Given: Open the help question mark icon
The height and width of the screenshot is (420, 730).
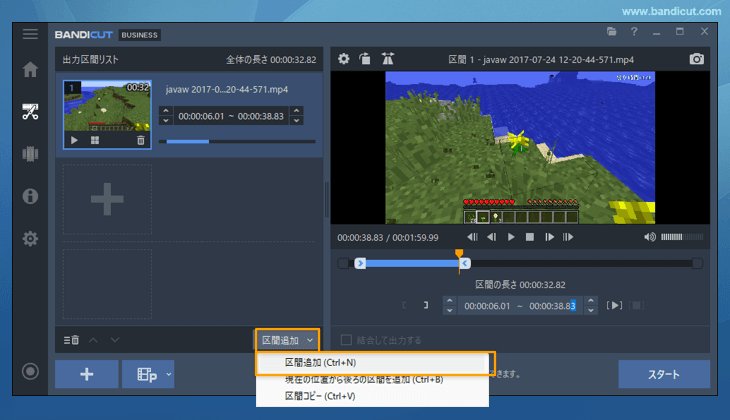Looking at the screenshot, I should (634, 32).
